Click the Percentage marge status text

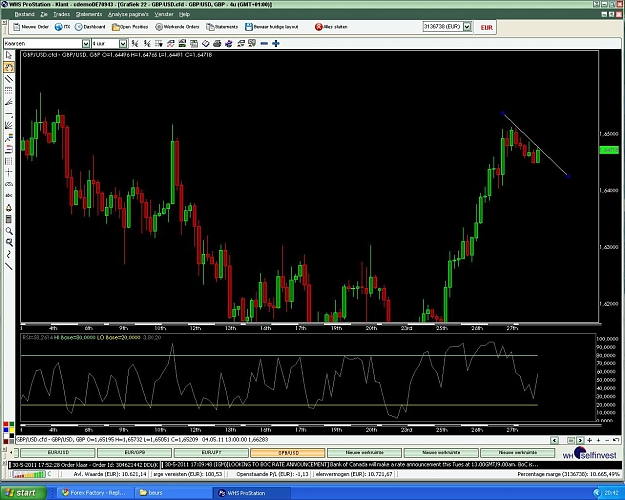tap(568, 474)
